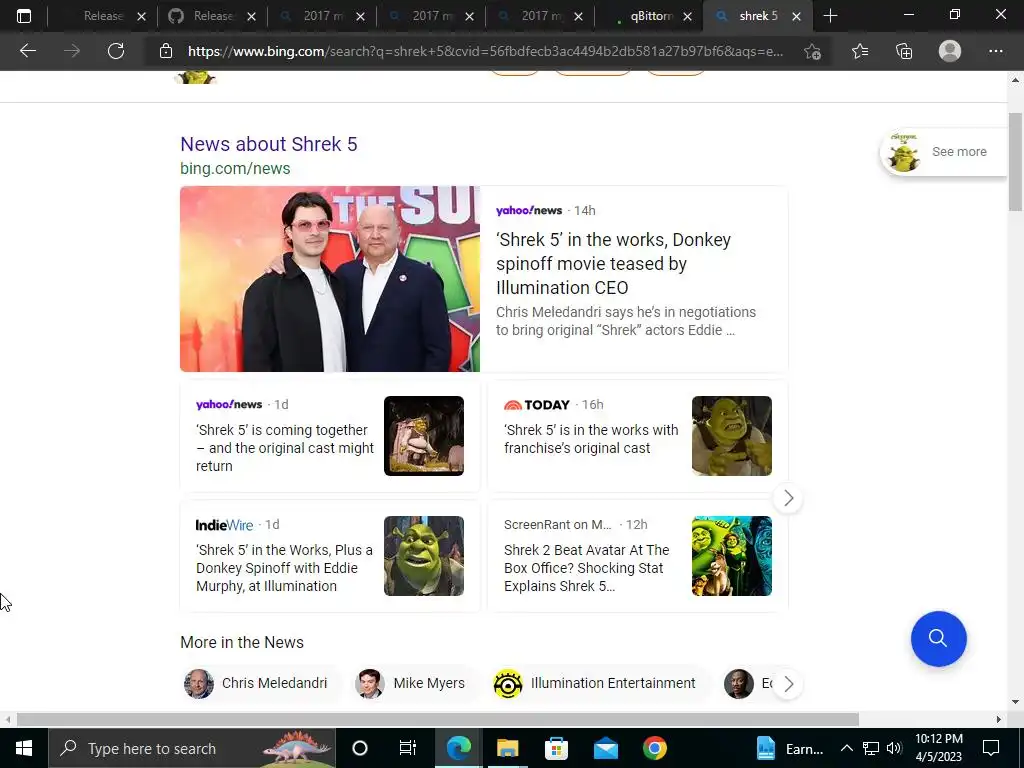The image size is (1024, 768).
Task: Click the address bar URL
Action: coord(485,51)
